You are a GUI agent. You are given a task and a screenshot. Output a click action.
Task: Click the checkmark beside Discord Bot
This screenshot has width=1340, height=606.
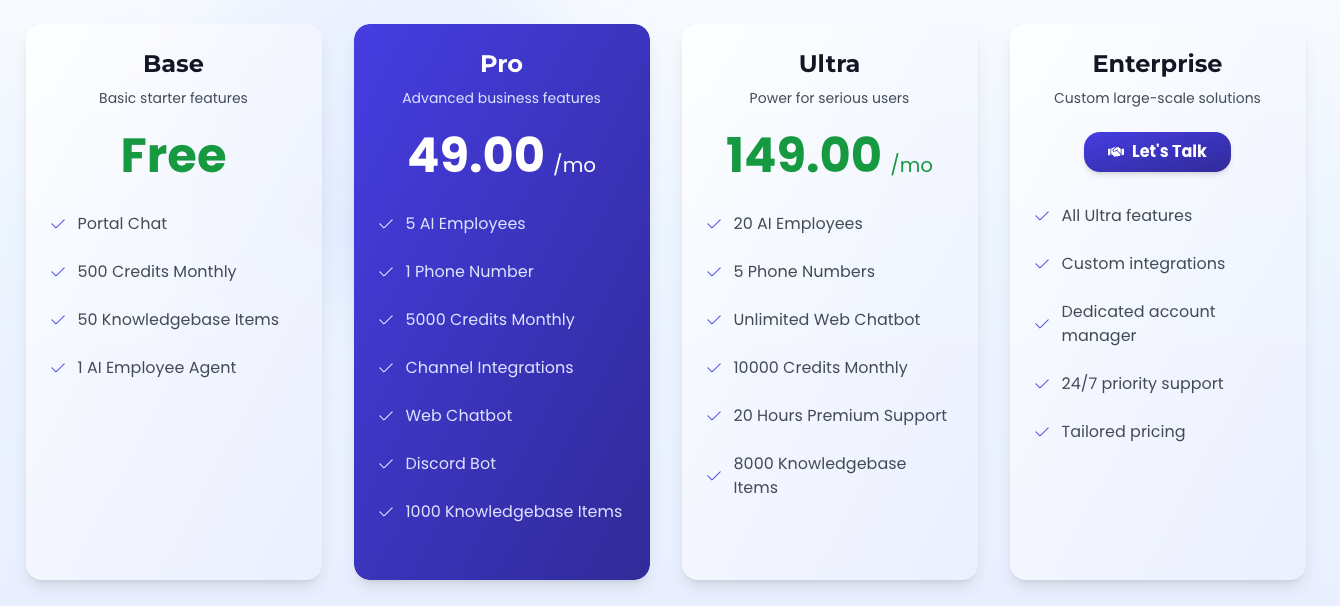pyautogui.click(x=386, y=464)
